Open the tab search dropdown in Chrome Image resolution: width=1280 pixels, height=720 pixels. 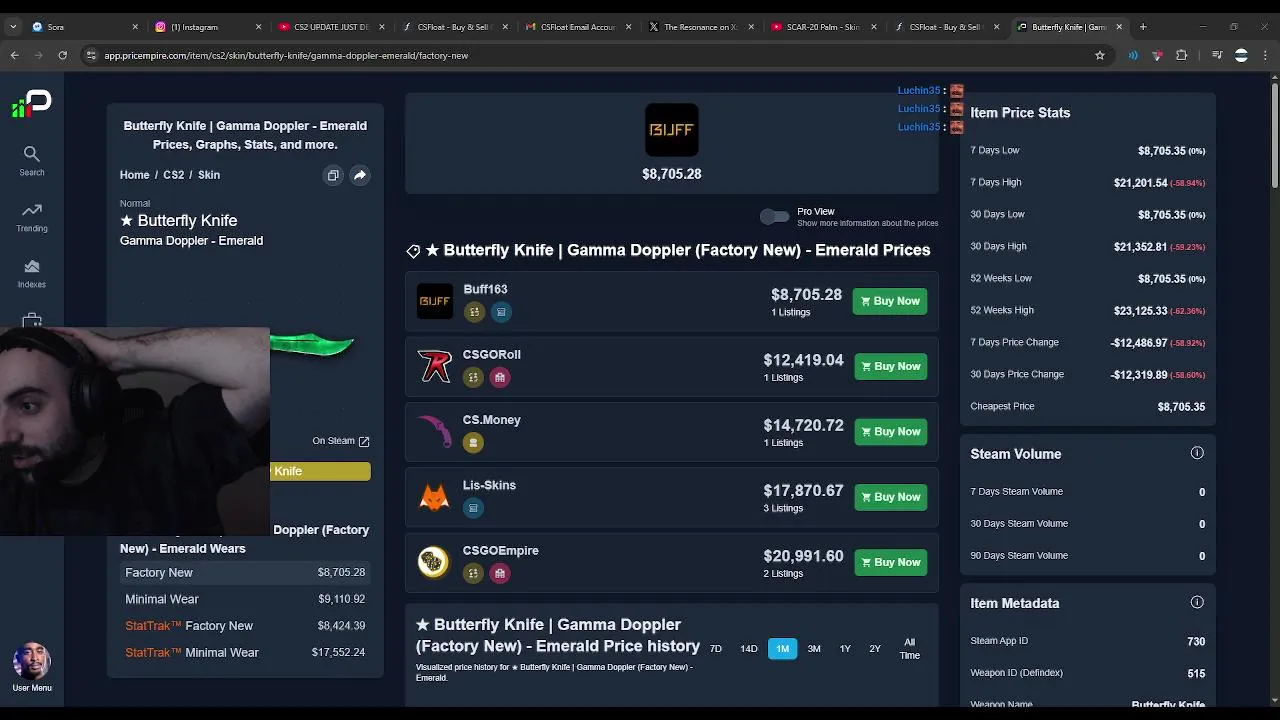click(13, 27)
